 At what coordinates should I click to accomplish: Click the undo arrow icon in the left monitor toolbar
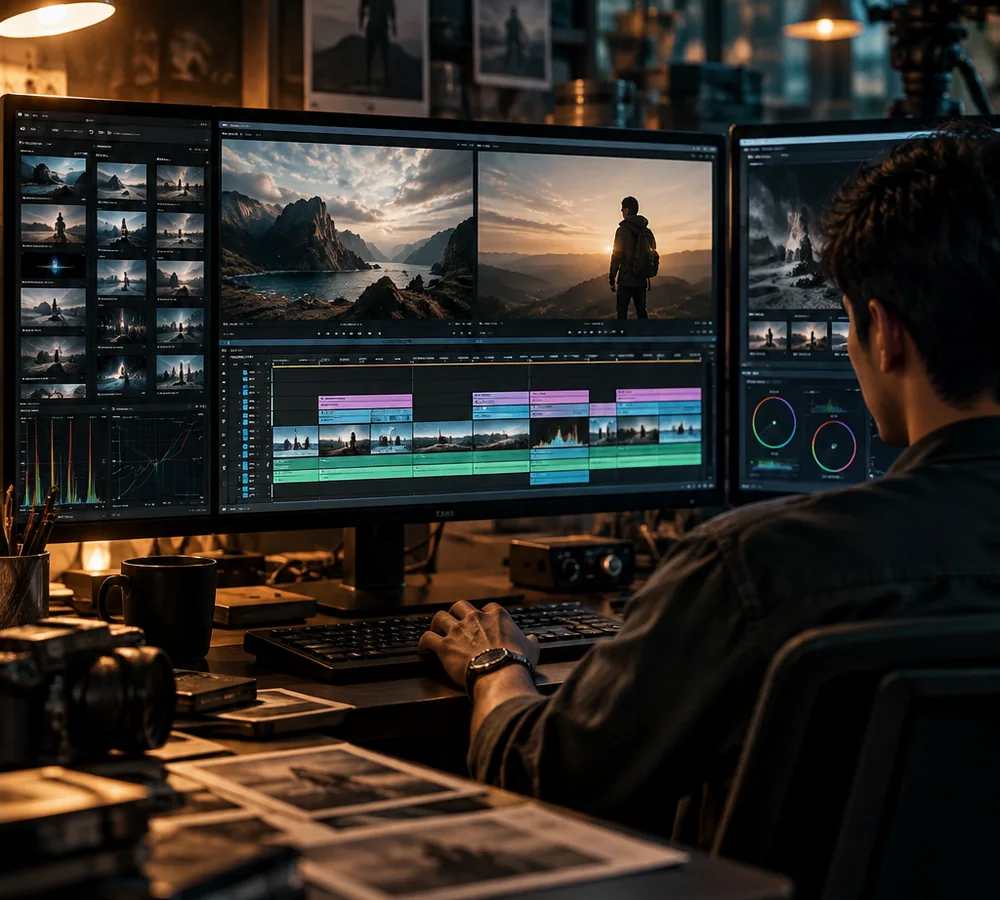point(91,132)
